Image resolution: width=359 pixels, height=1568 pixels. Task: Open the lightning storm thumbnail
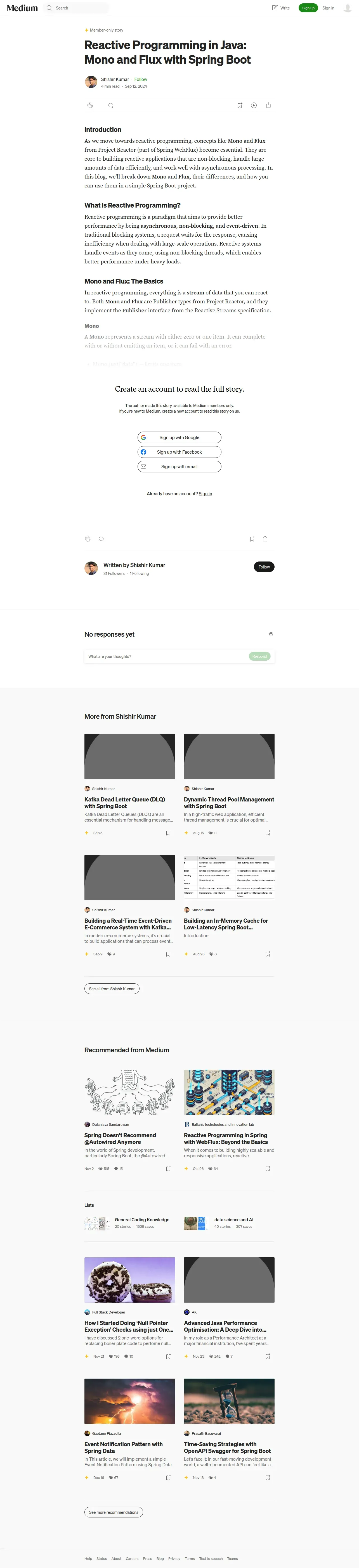tap(130, 1401)
